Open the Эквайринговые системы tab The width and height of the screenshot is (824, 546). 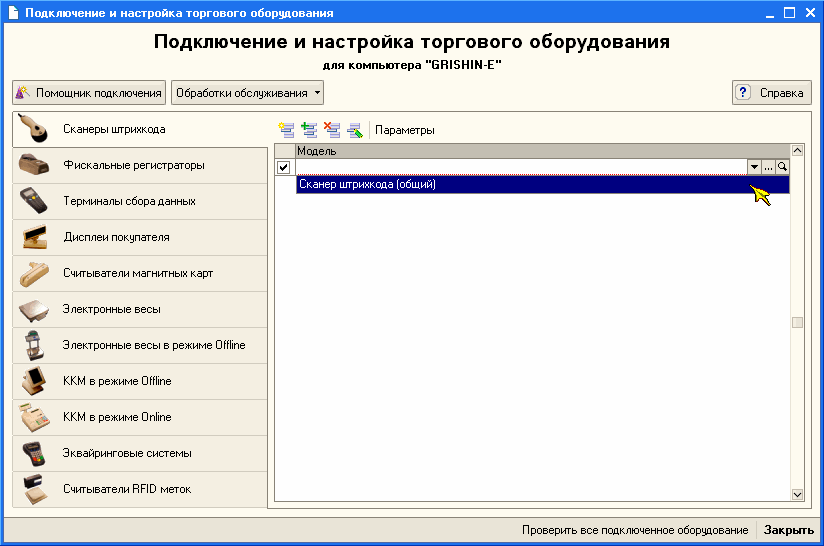pos(140,454)
